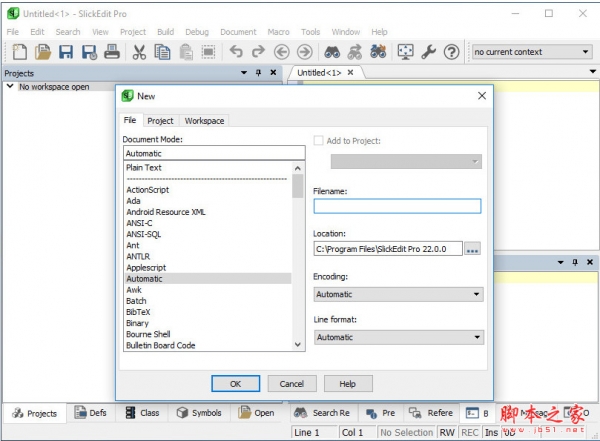Image resolution: width=600 pixels, height=441 pixels.
Task: Click the Print toolbar icon
Action: click(x=111, y=52)
